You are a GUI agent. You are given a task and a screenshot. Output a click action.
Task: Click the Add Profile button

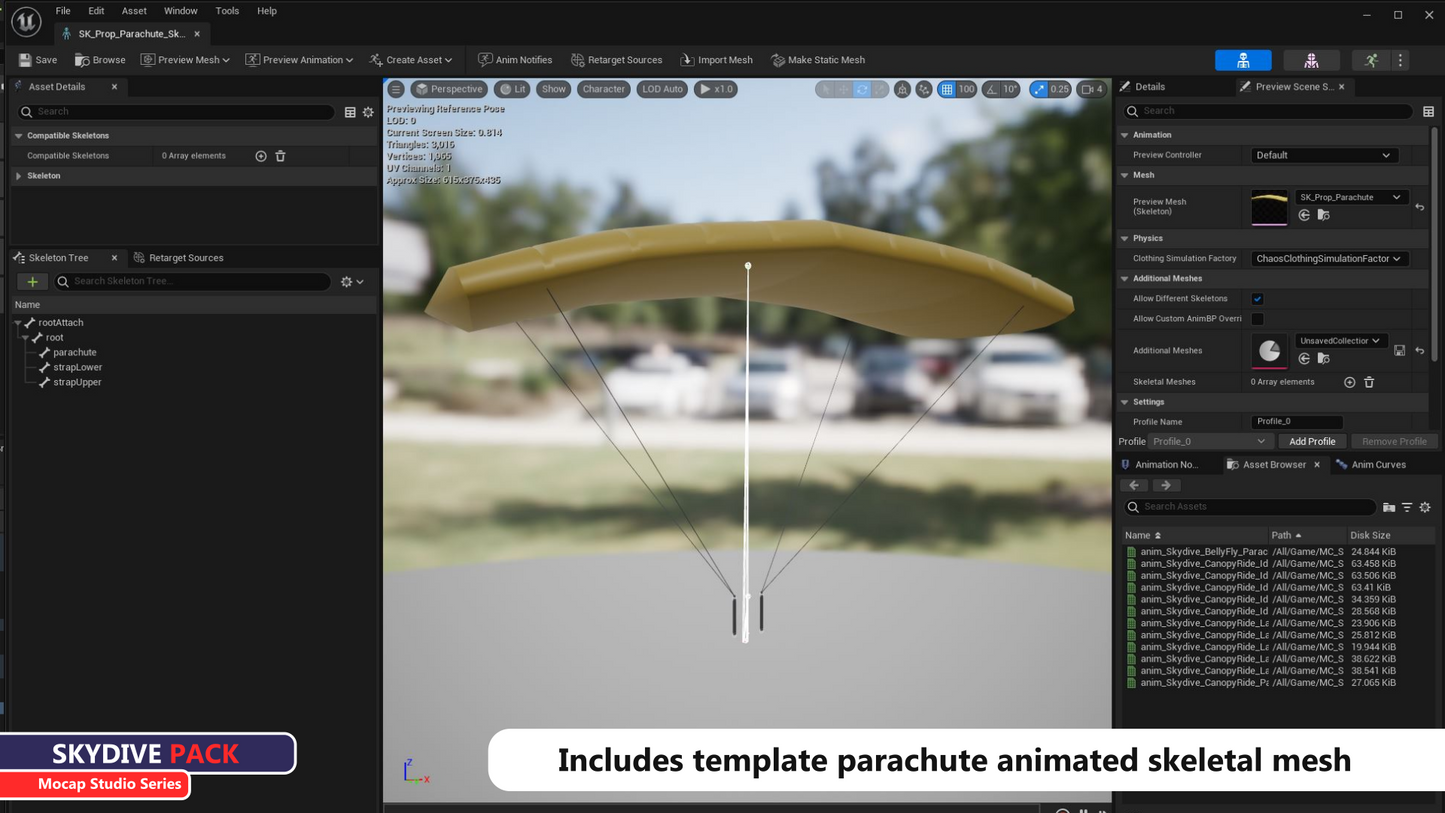(x=1311, y=442)
